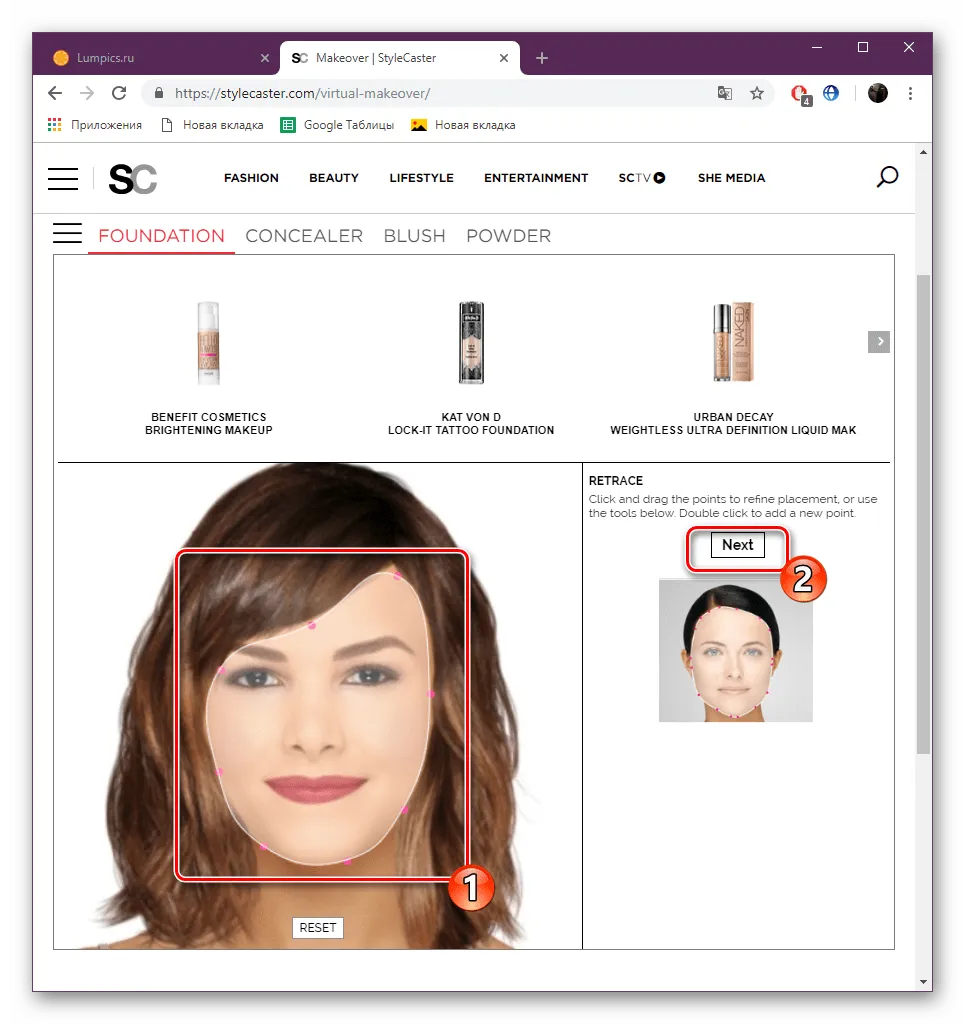
Task: Open the Chrome three-dot menu
Action: [x=910, y=93]
